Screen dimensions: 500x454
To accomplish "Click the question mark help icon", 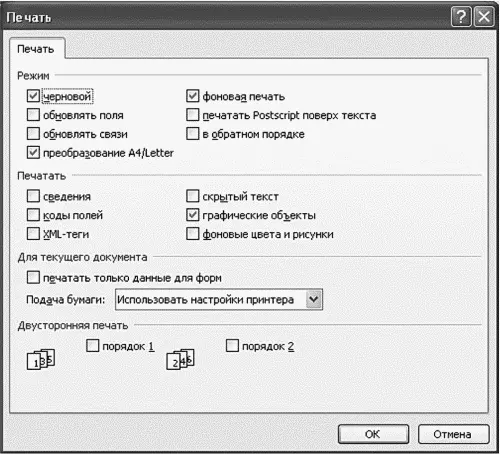I will 461,17.
